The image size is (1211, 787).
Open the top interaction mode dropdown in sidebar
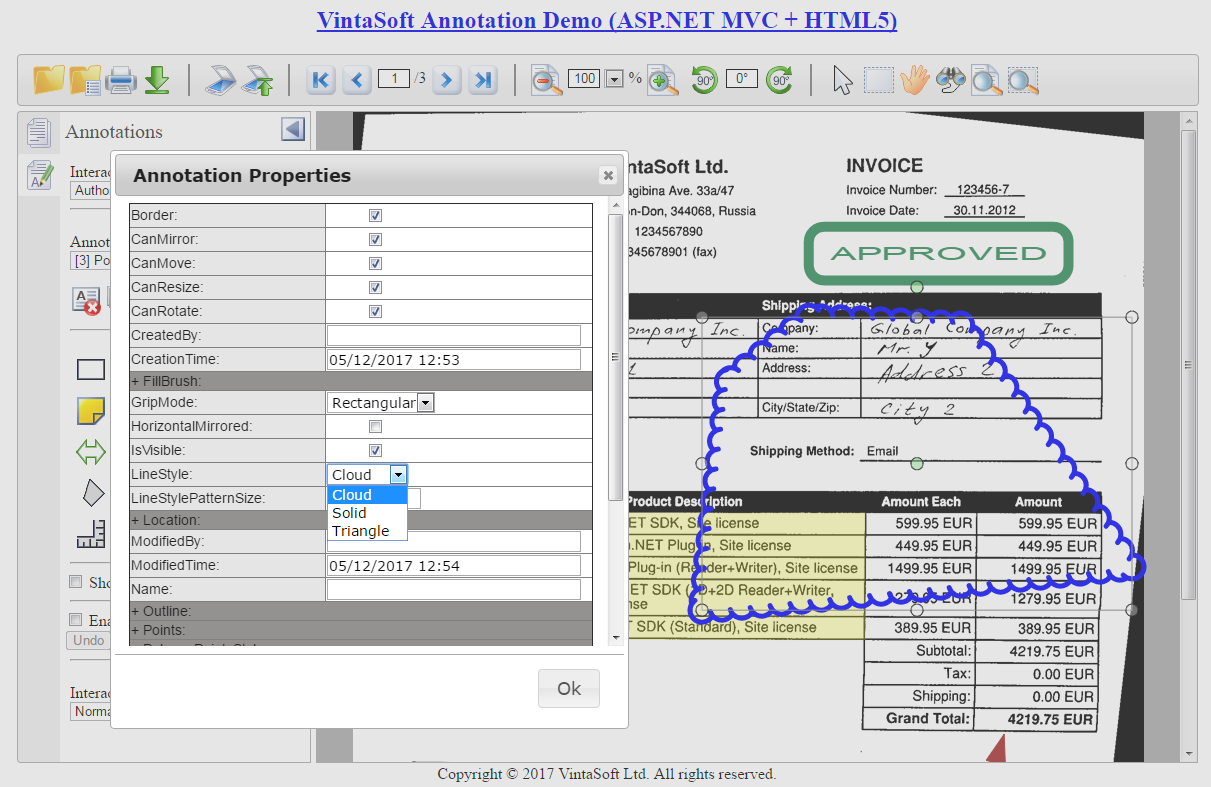(x=90, y=190)
